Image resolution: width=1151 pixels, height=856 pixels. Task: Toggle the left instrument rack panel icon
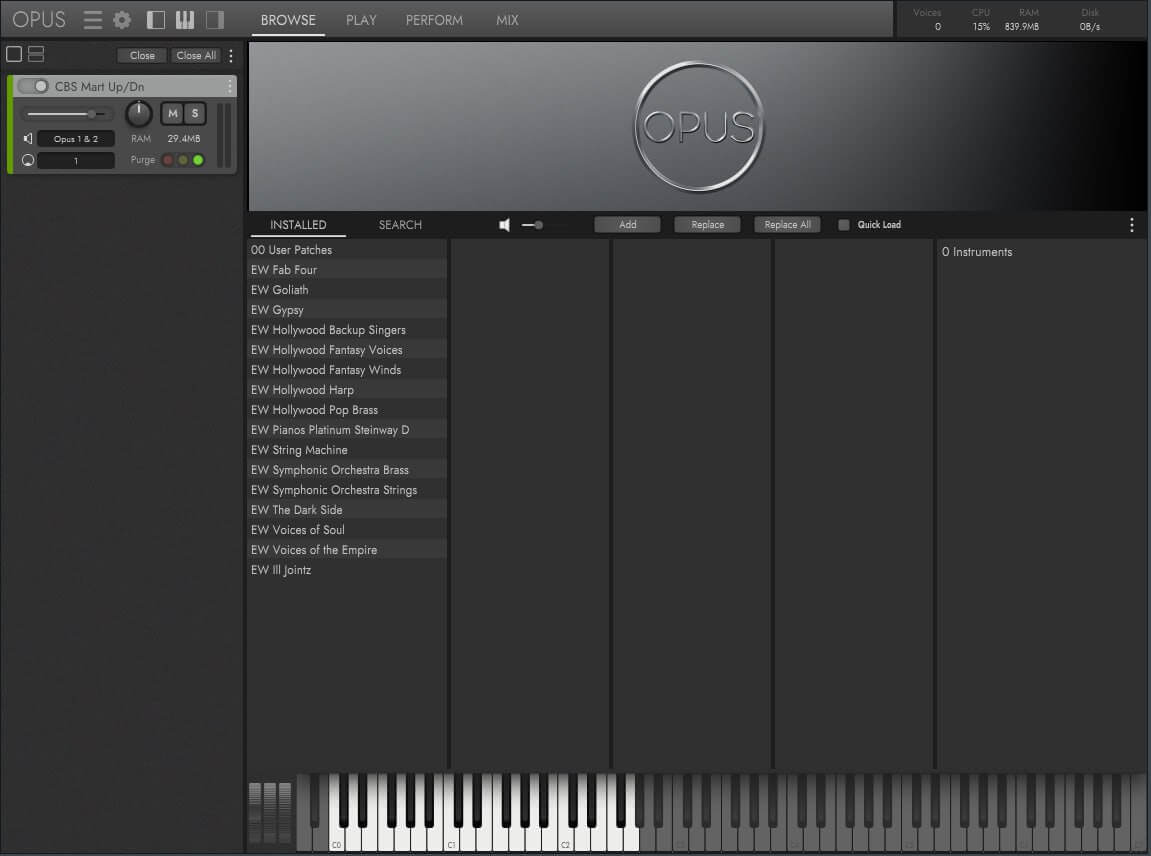156,20
